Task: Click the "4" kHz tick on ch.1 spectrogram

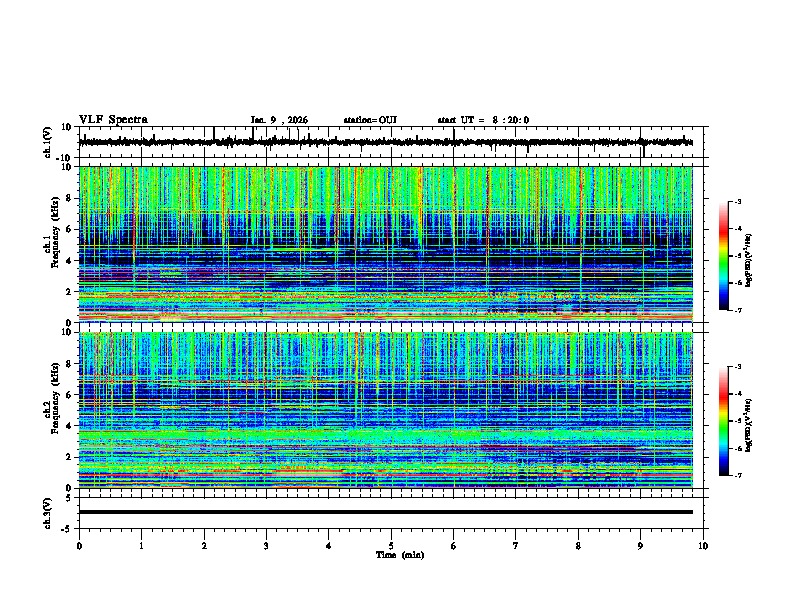Action: 69,261
